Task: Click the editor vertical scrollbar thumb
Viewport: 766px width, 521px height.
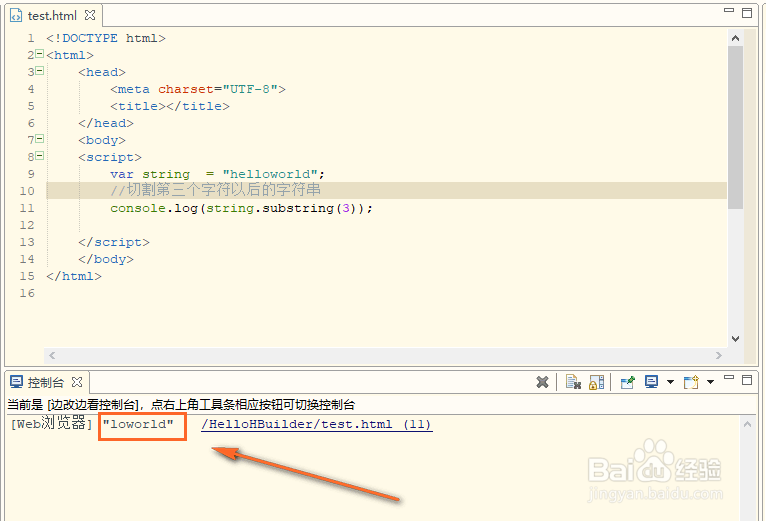Action: 735,128
